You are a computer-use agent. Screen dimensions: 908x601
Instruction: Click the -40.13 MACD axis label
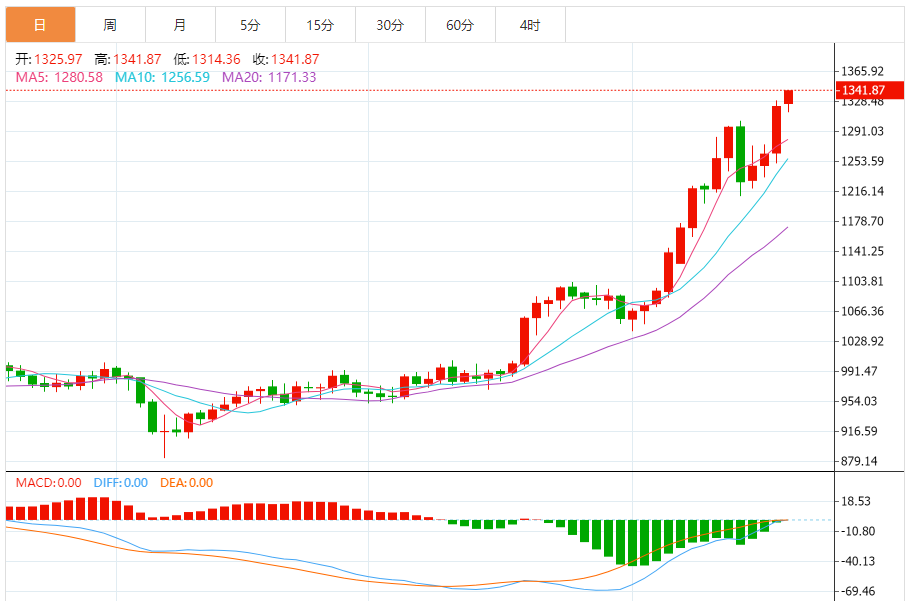coord(858,562)
